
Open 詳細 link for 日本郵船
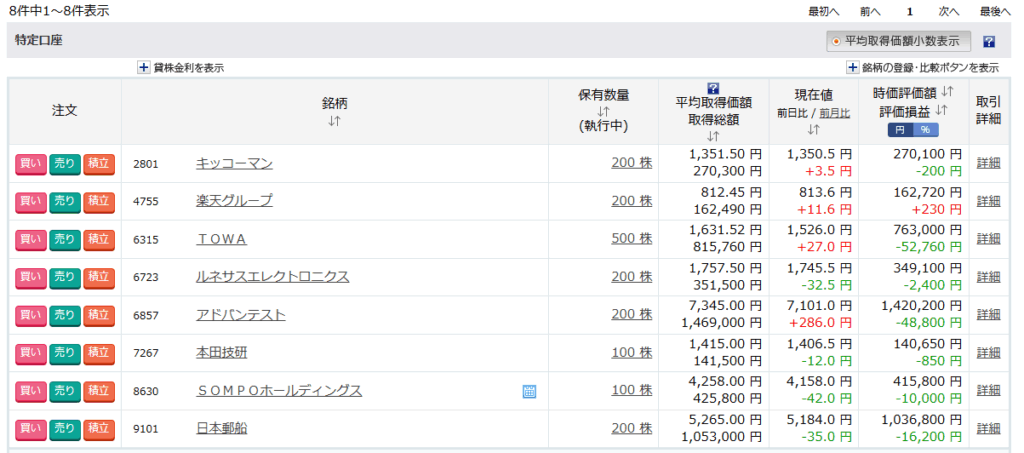click(x=988, y=428)
